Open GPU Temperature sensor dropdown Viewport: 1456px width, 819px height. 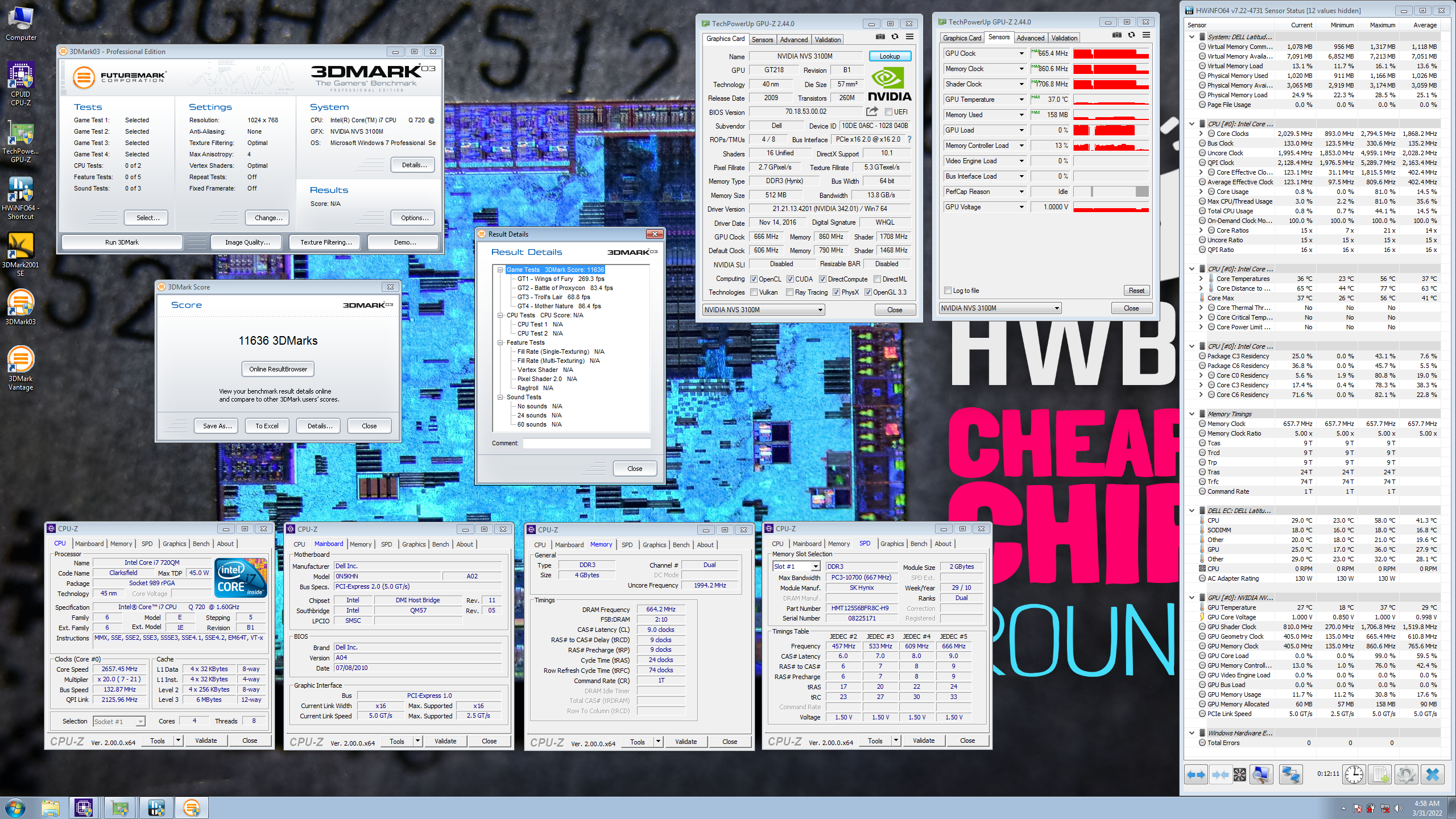(1021, 100)
